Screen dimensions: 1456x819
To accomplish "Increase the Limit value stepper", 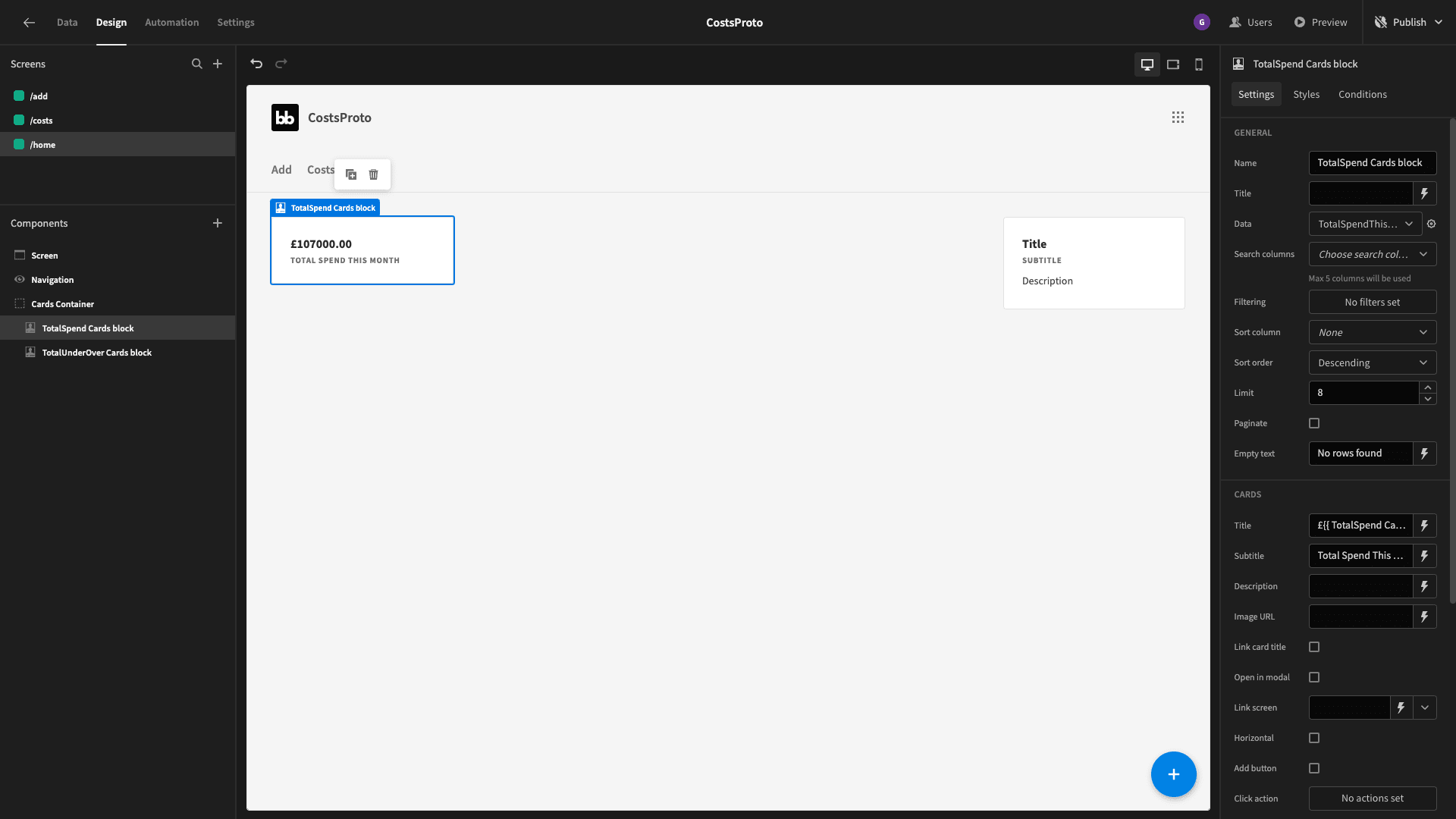I will [x=1428, y=388].
